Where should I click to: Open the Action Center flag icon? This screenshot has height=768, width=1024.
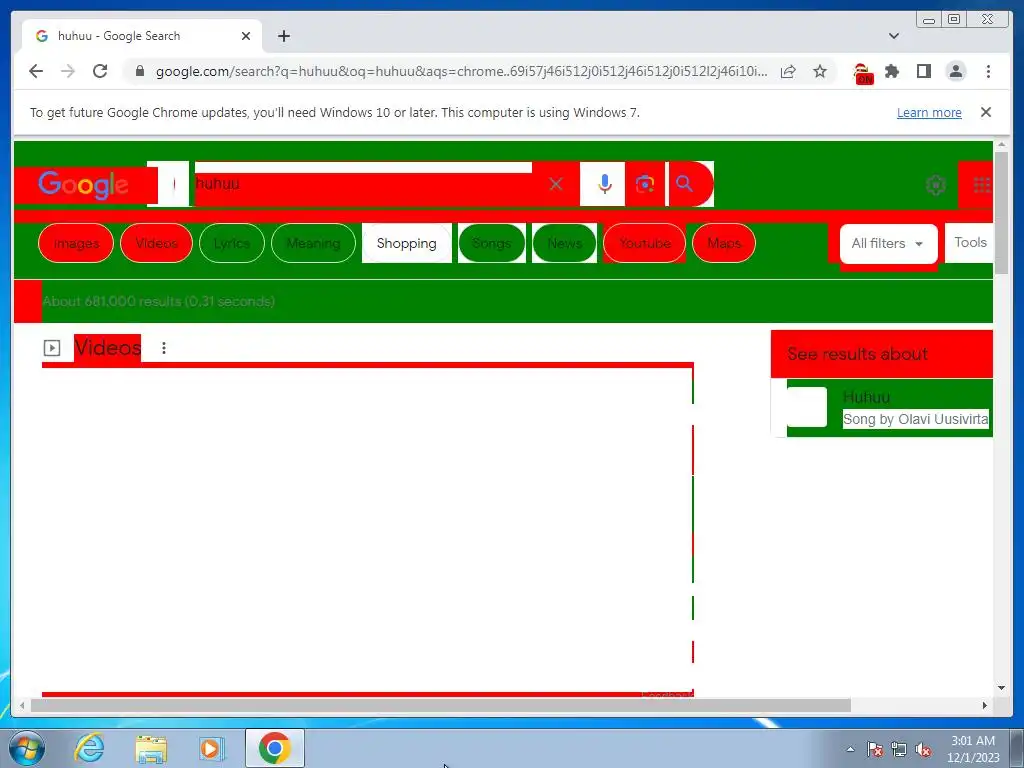coord(875,749)
